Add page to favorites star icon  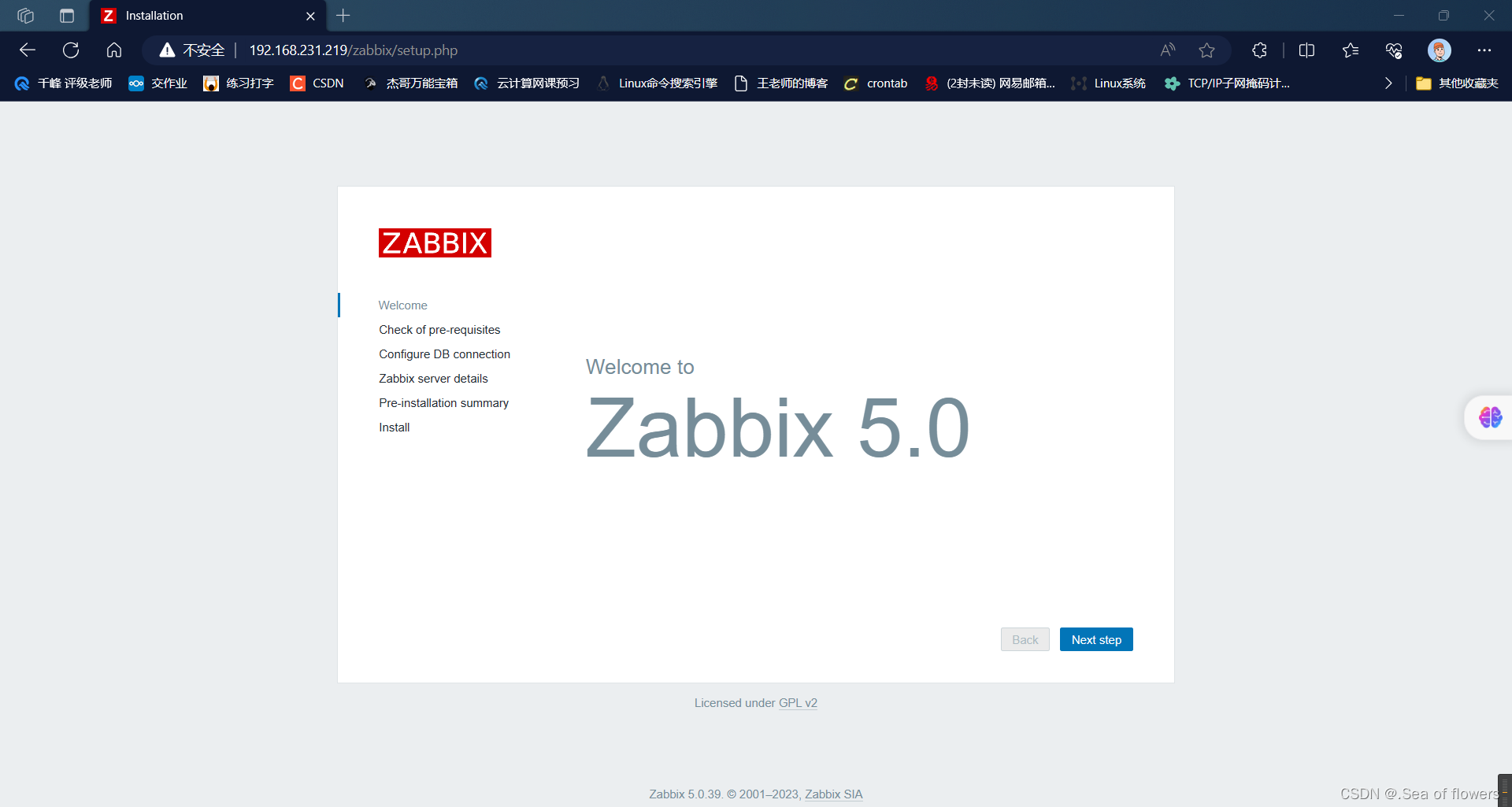coord(1206,50)
